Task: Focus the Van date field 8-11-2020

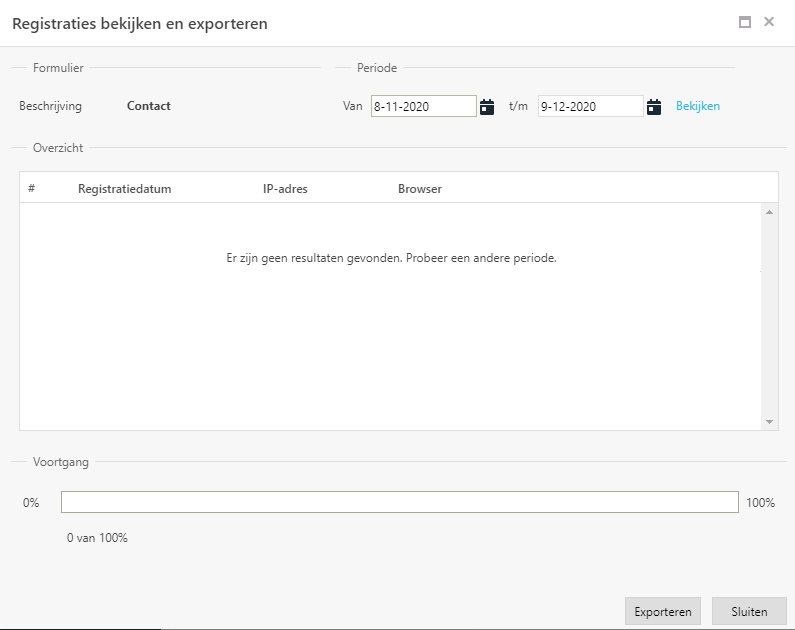Action: point(423,106)
